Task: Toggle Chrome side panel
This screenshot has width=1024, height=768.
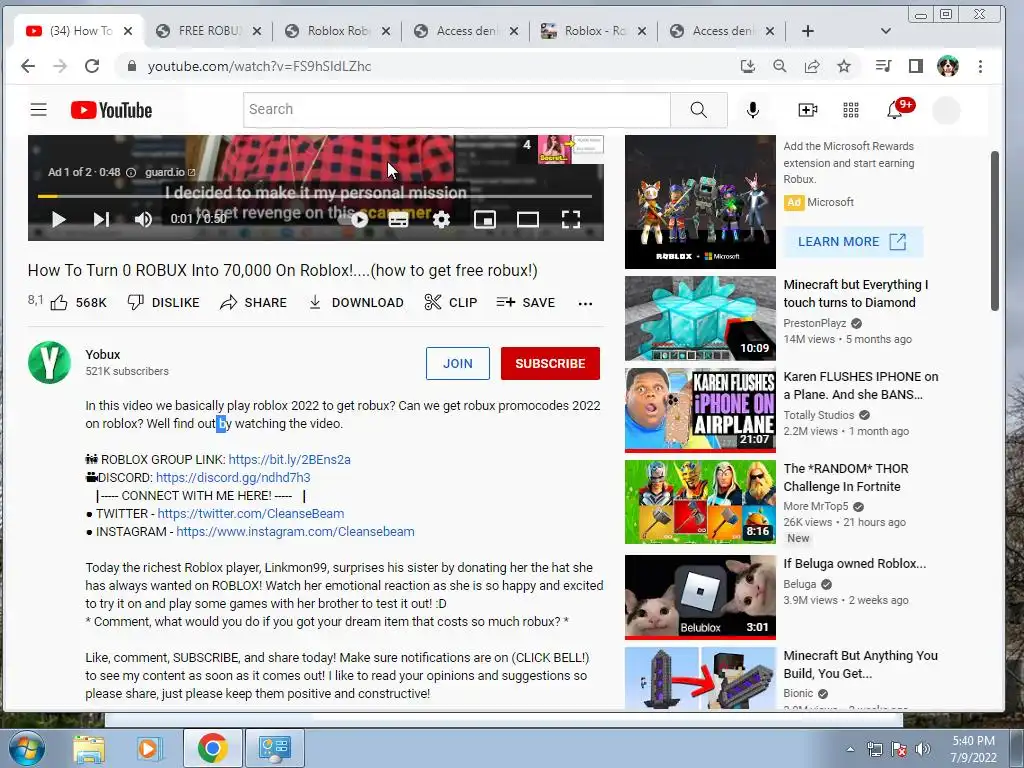Action: tap(916, 66)
